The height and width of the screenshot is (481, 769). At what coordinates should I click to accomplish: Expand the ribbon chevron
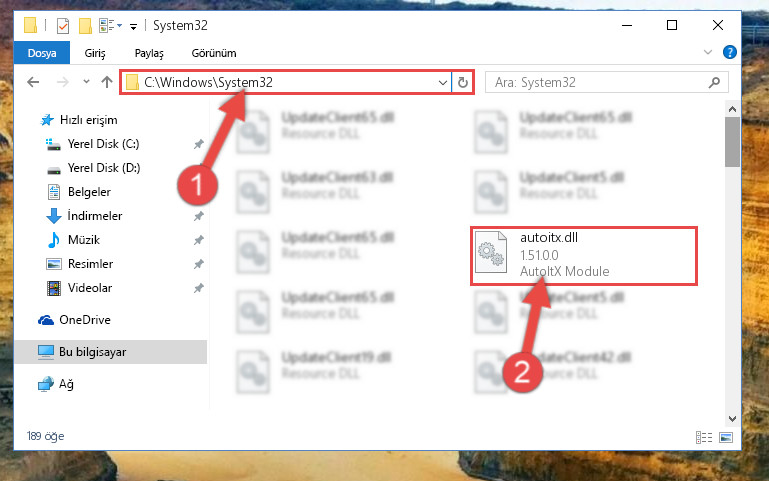point(707,52)
